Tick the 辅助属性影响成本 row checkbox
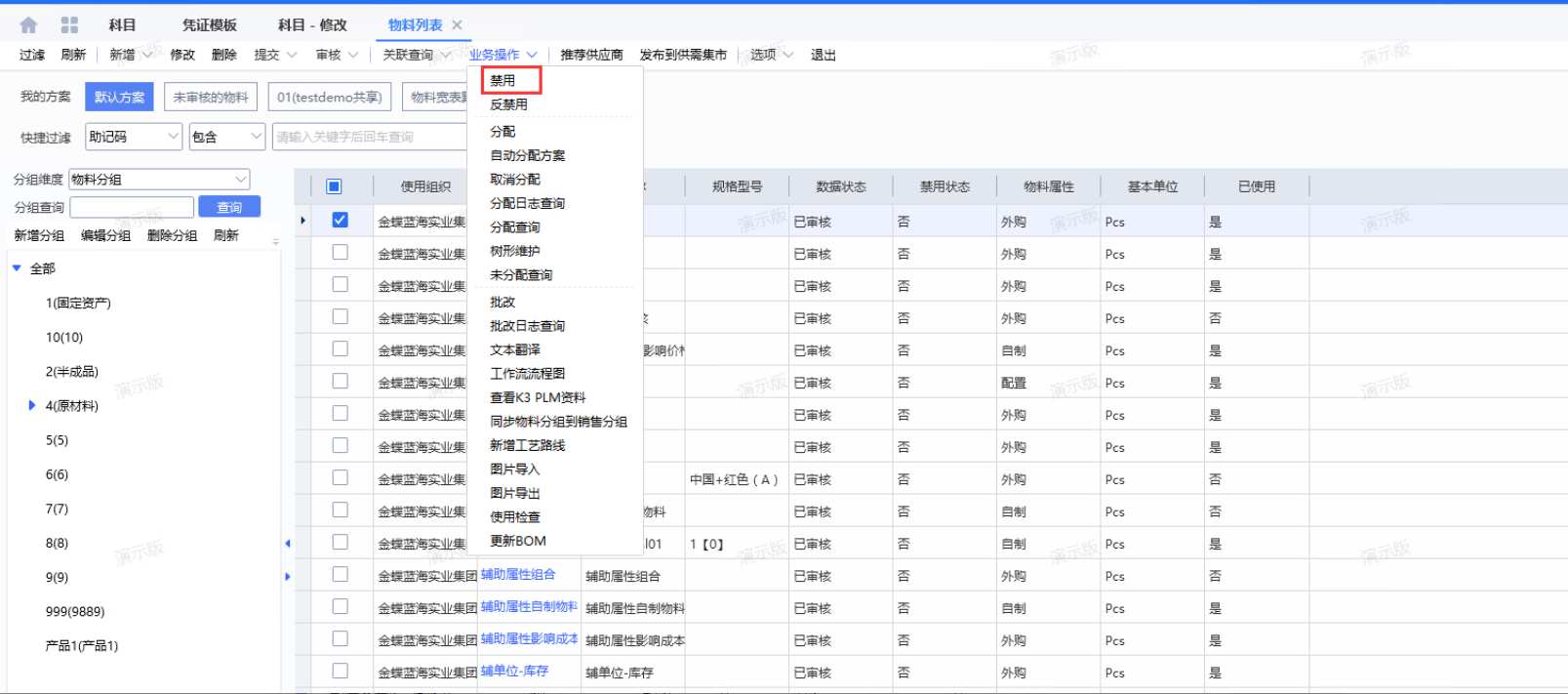 340,639
